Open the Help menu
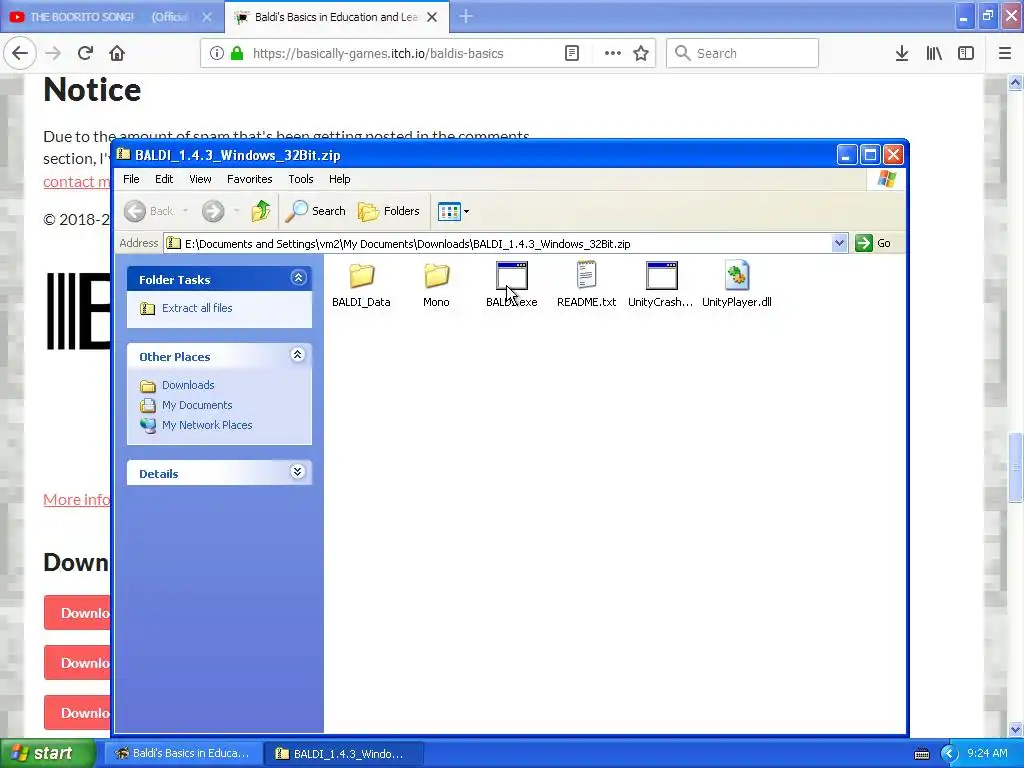The width and height of the screenshot is (1024, 768). [340, 179]
